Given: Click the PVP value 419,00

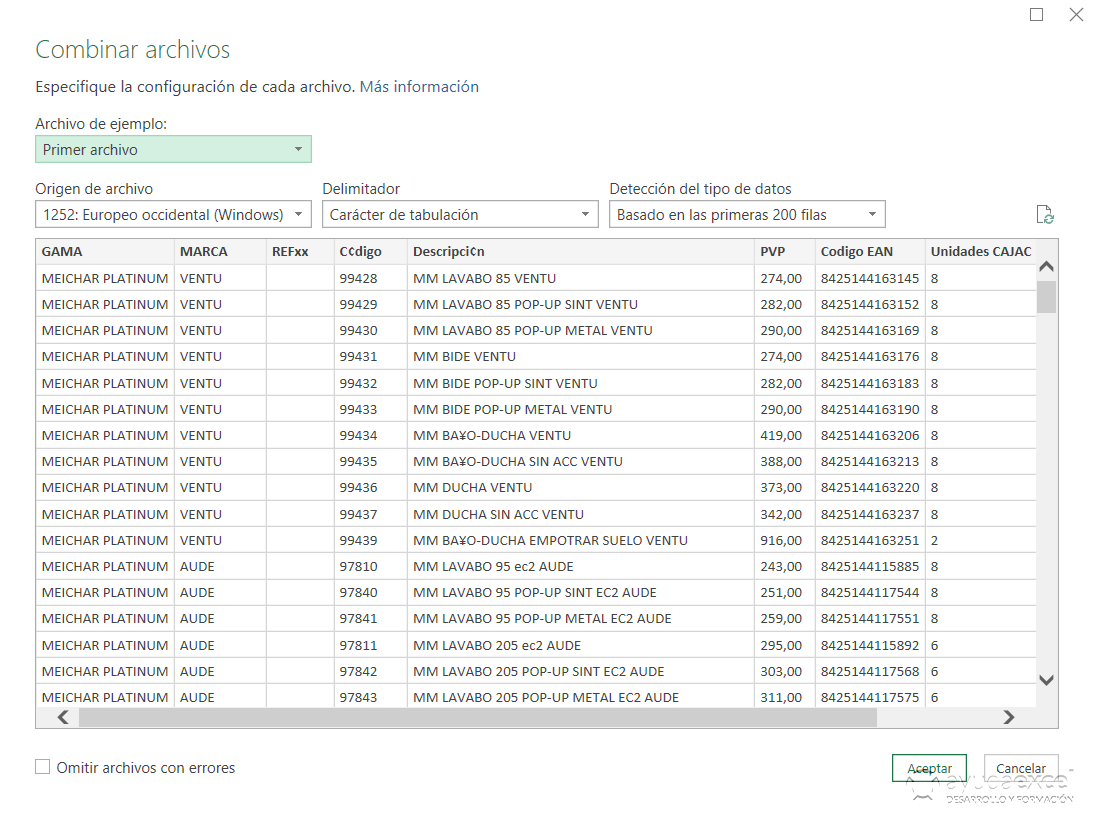Looking at the screenshot, I should click(x=784, y=435).
